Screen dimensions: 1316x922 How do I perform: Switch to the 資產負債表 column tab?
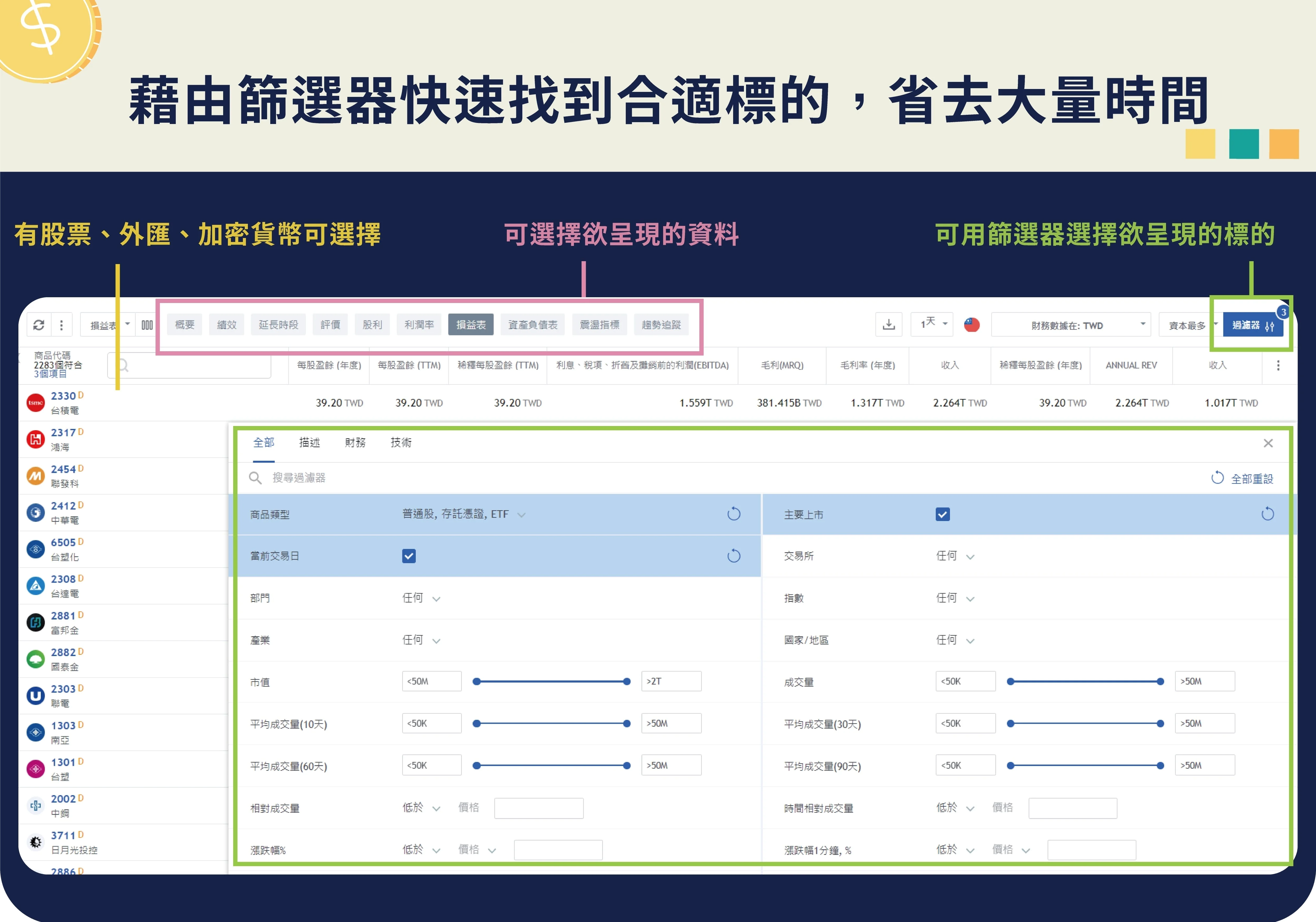pyautogui.click(x=532, y=325)
